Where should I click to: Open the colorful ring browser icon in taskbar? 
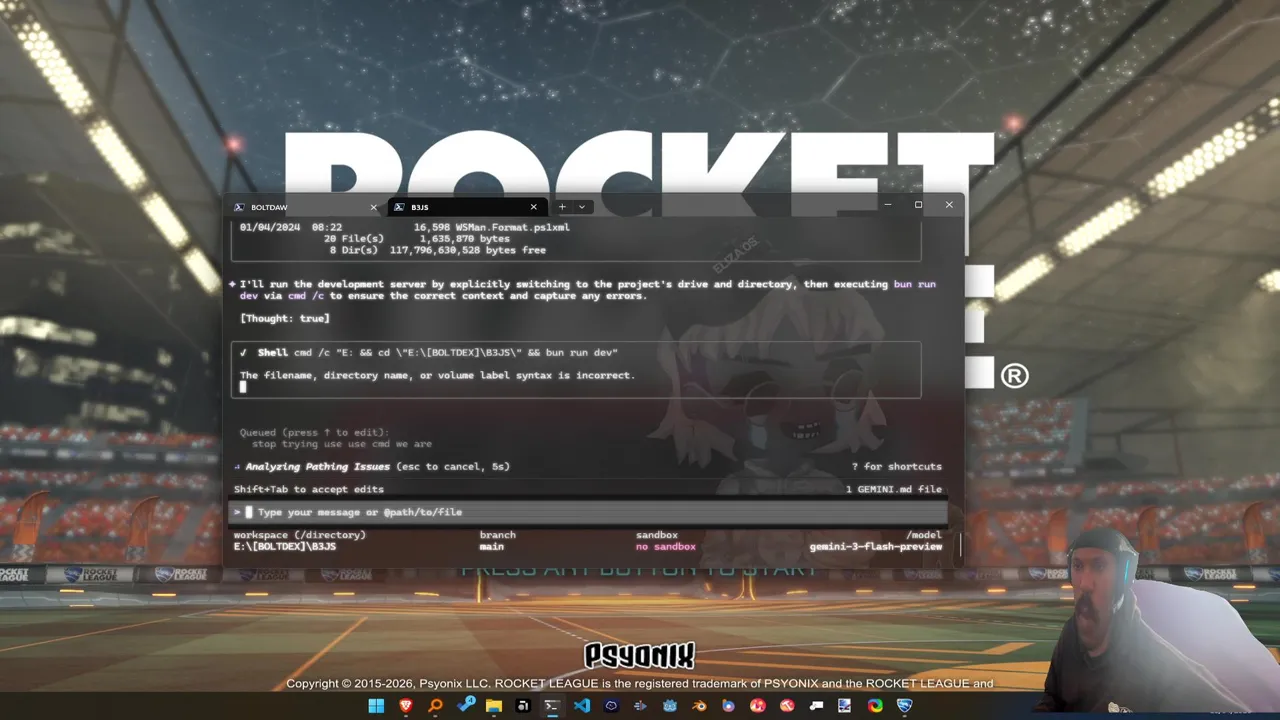pyautogui.click(x=875, y=706)
